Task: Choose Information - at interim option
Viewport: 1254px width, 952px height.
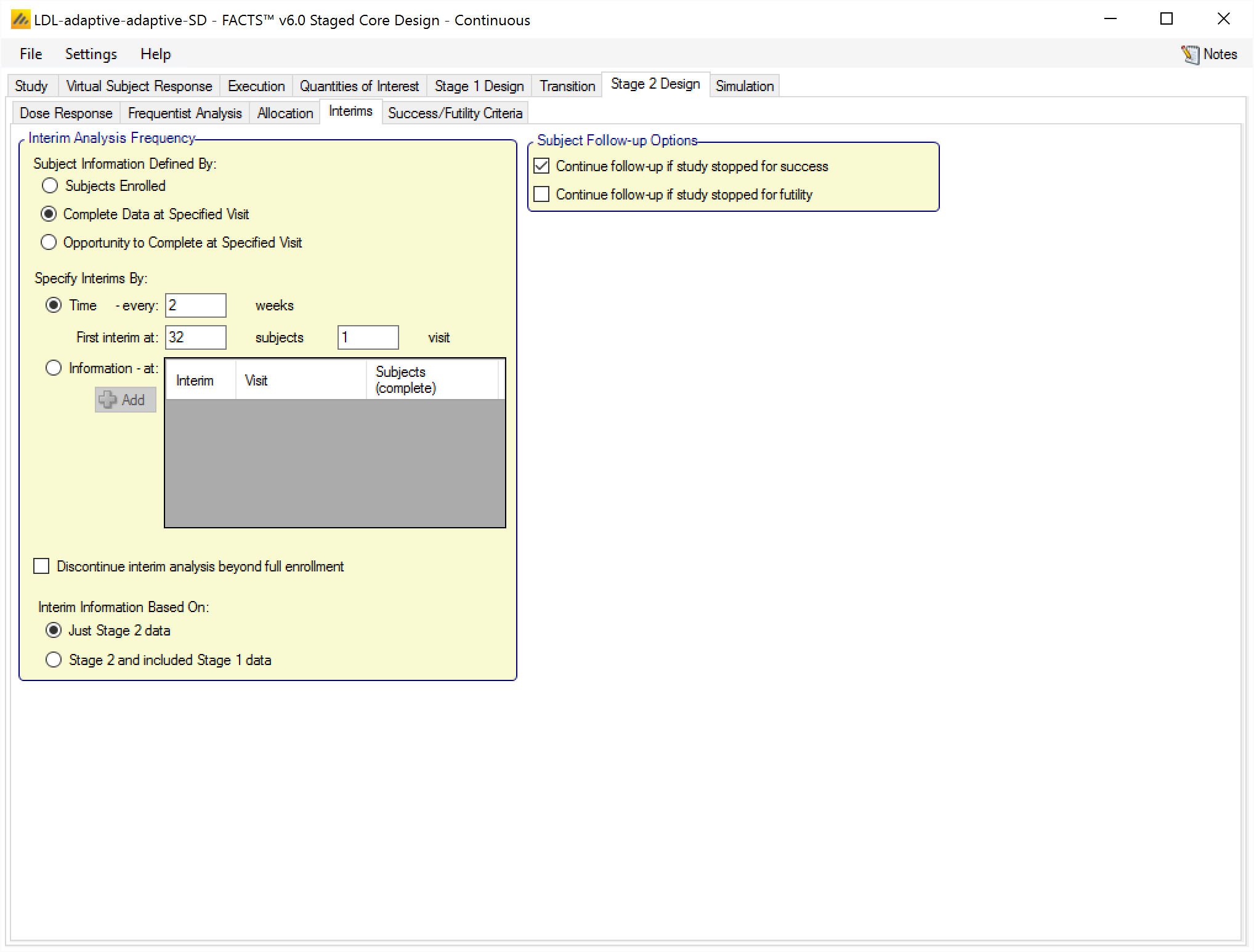Action: tap(54, 368)
